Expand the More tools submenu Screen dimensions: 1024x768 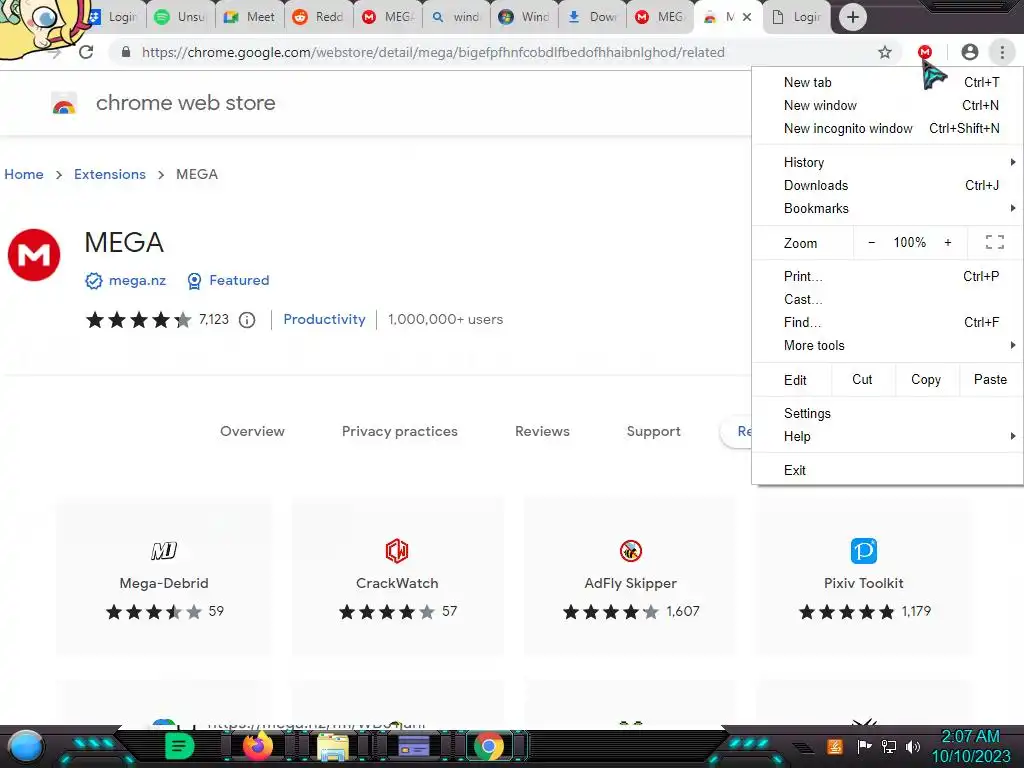click(x=888, y=345)
